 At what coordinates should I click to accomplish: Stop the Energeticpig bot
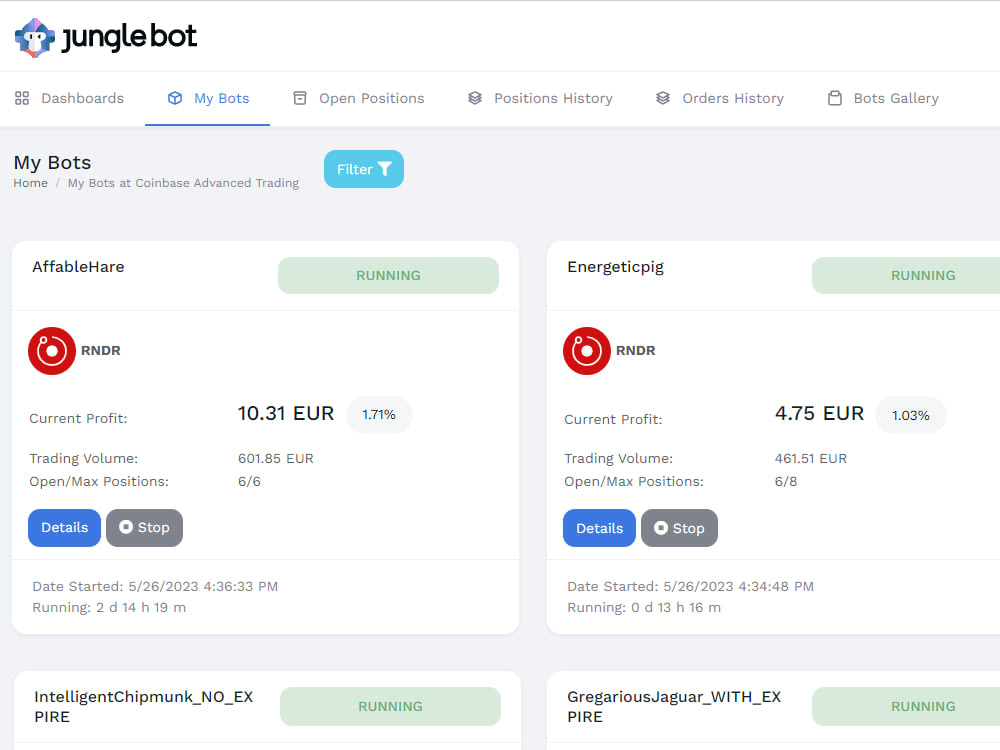pos(679,528)
